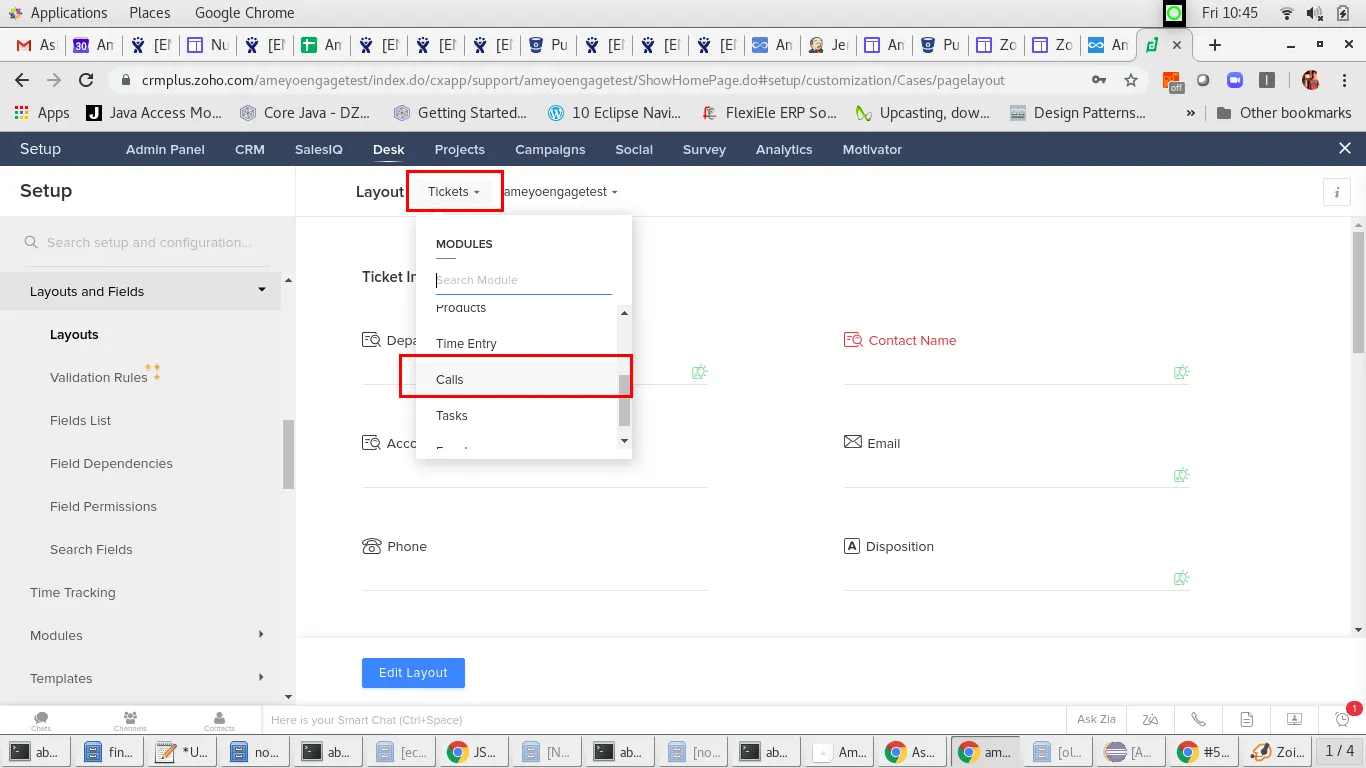
Task: Select Time Entry from the modules list
Action: [x=516, y=343]
